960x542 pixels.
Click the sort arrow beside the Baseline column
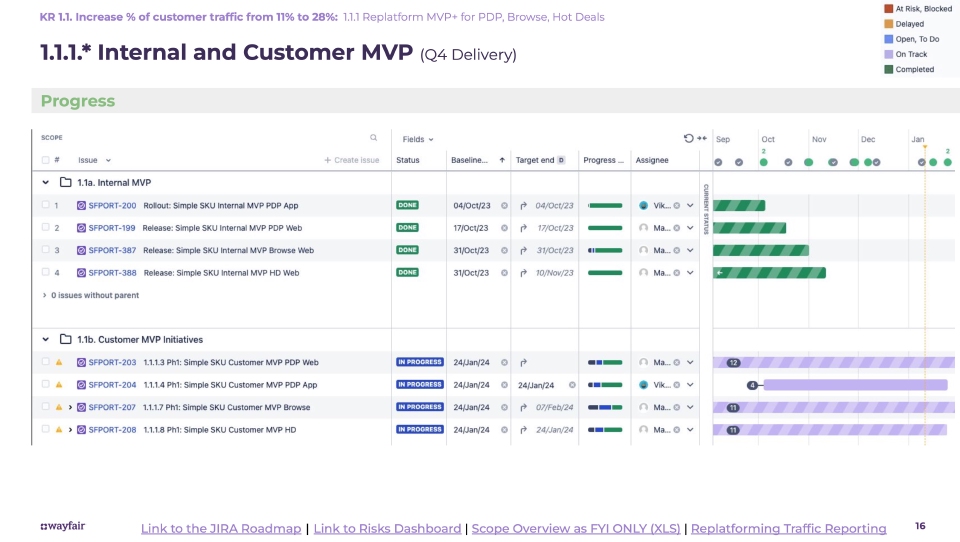(x=502, y=160)
